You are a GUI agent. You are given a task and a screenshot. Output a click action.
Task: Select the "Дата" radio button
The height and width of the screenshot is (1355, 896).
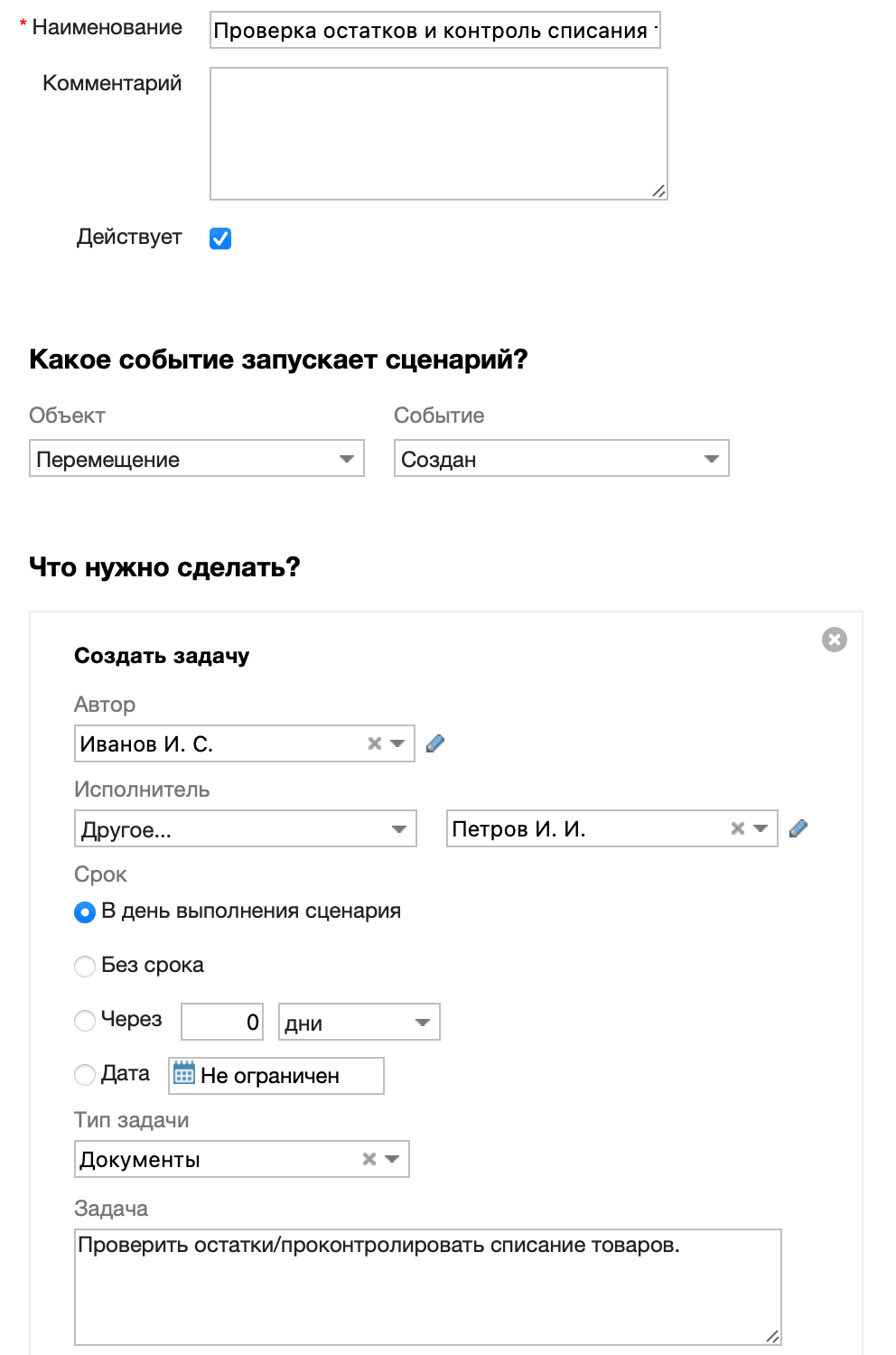tap(84, 1074)
